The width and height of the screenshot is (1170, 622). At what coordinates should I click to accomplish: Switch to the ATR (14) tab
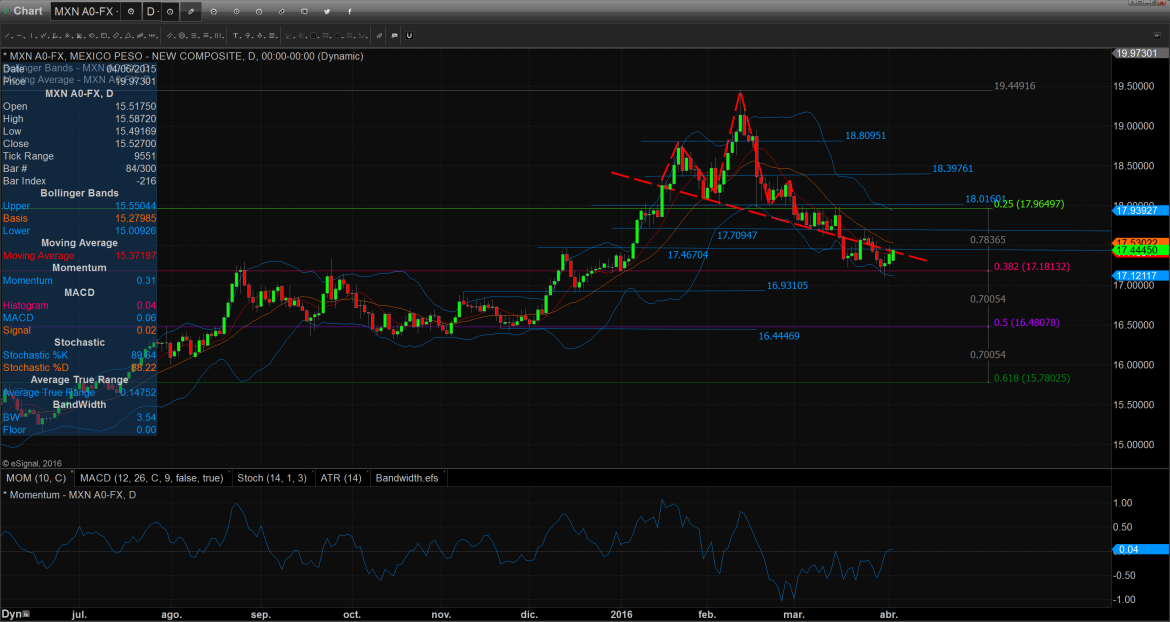340,478
